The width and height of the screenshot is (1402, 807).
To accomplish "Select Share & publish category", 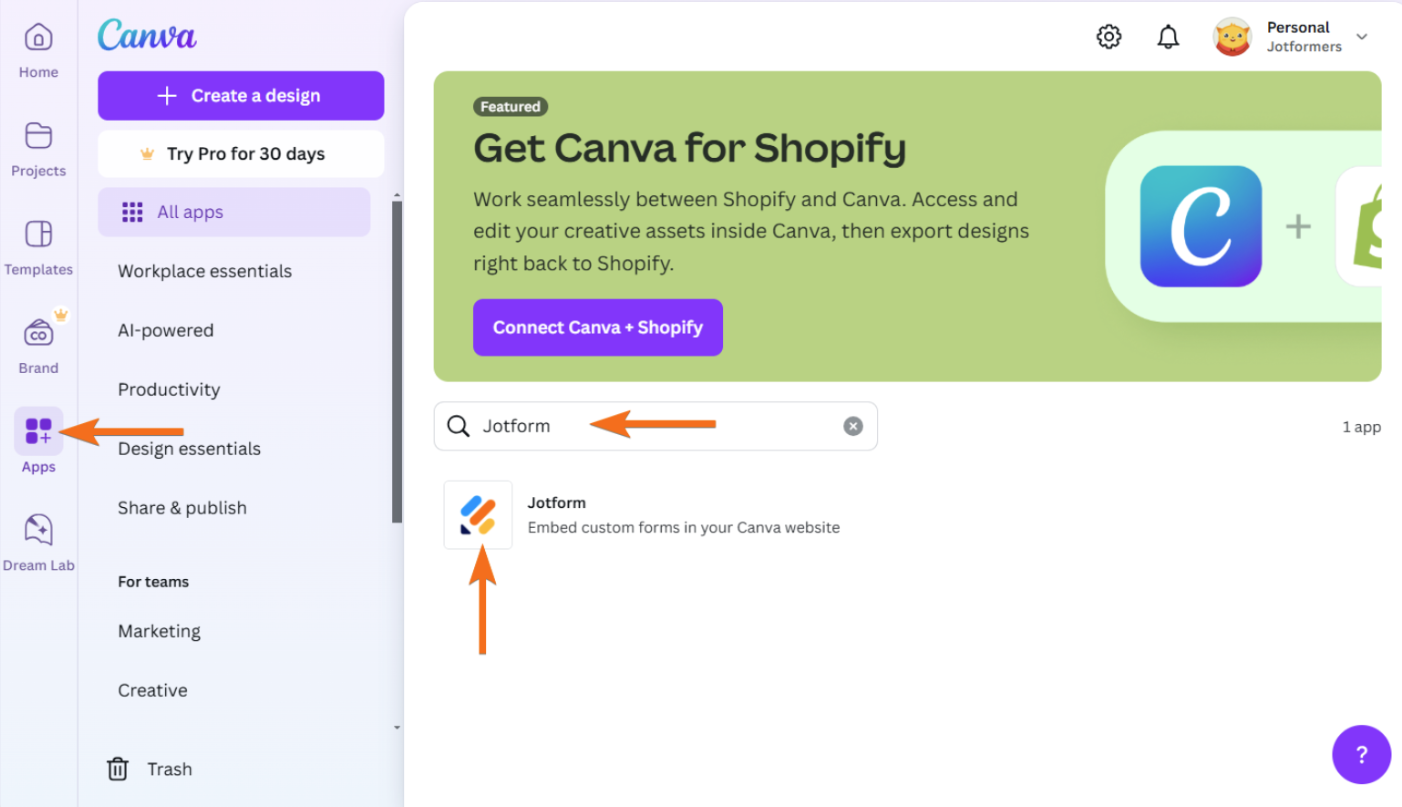I will pyautogui.click(x=182, y=507).
